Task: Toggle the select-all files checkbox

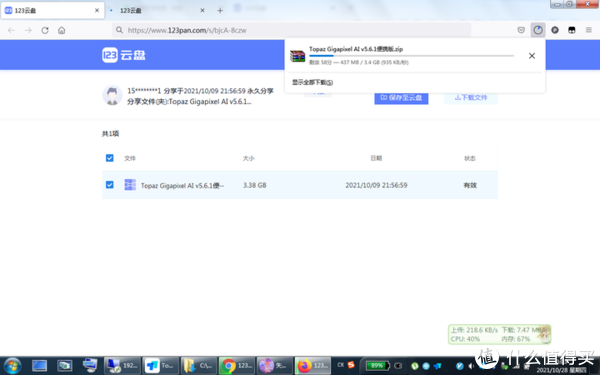Action: (x=109, y=158)
